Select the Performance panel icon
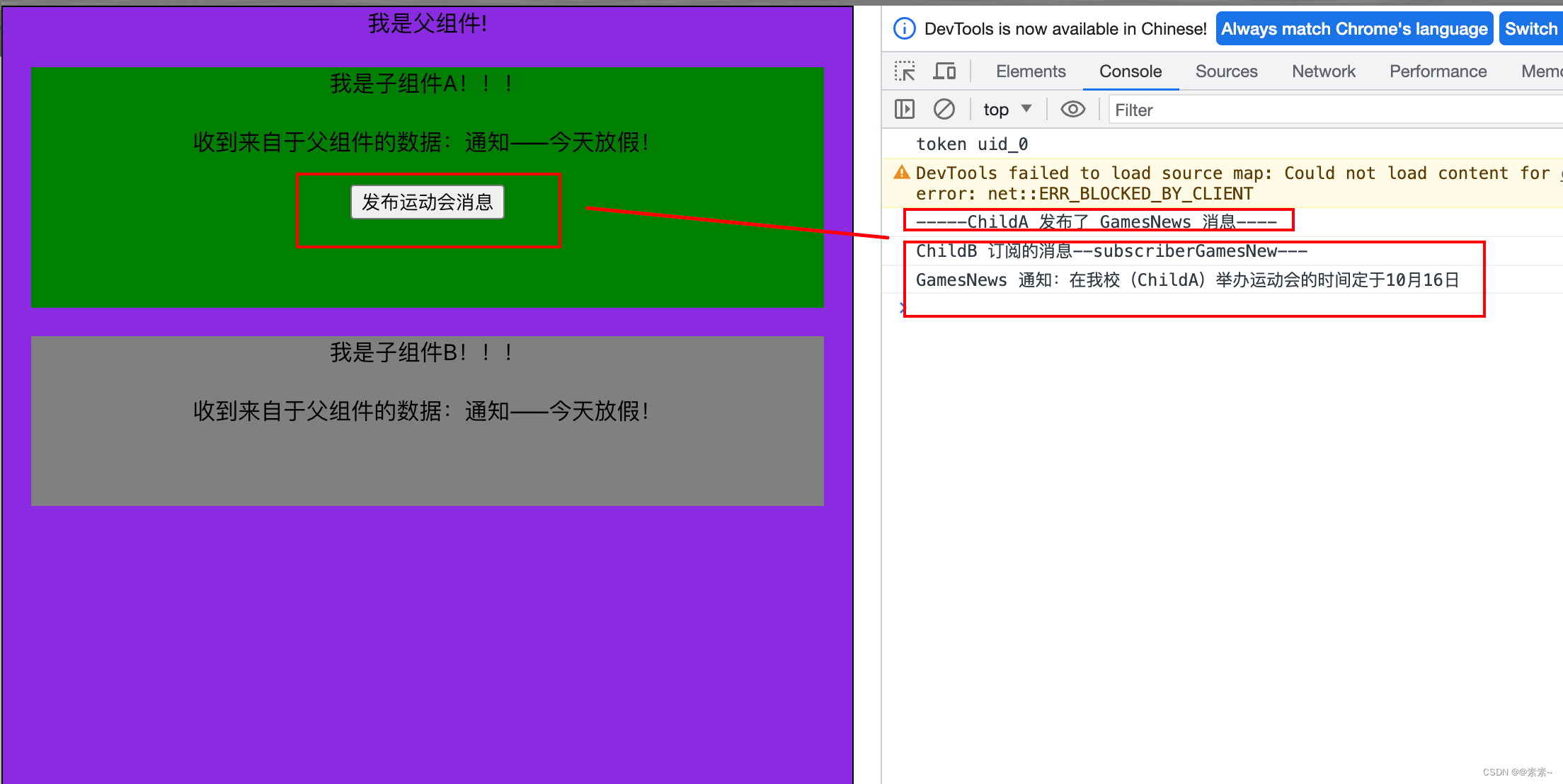 click(x=1437, y=71)
